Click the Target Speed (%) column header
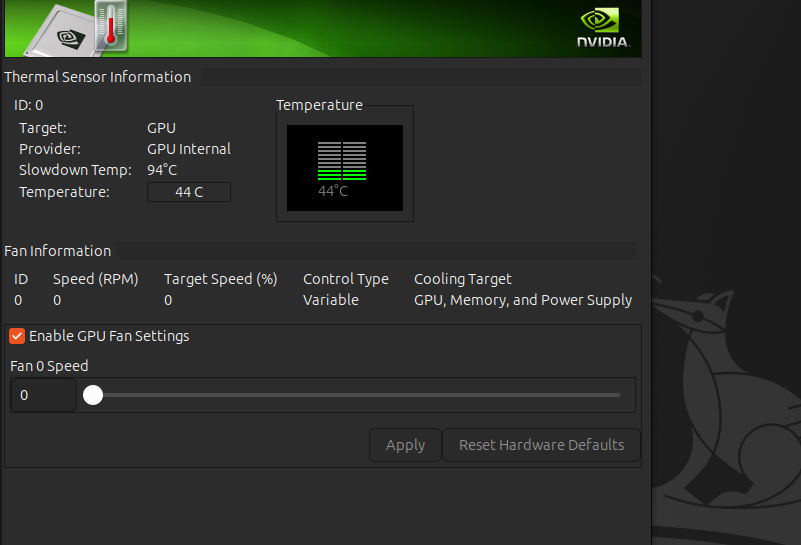Screen dimensions: 801x545 point(221,279)
